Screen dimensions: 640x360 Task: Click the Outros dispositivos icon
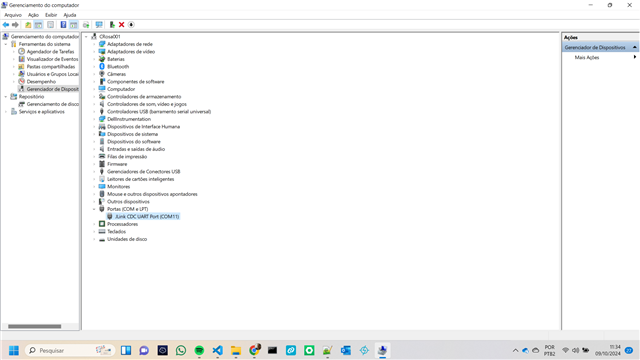(102, 202)
